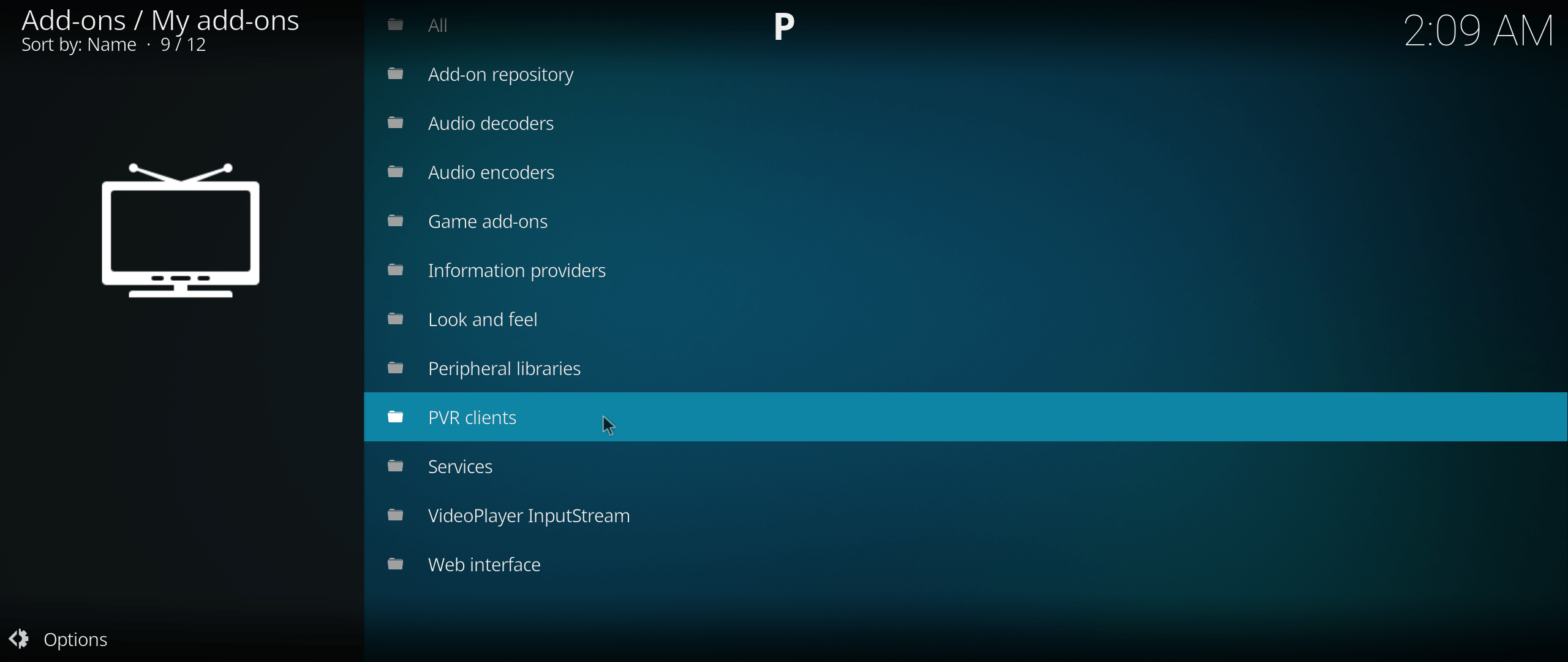The image size is (1568, 662).
Task: Click the Look and feel folder icon
Action: coord(396,318)
